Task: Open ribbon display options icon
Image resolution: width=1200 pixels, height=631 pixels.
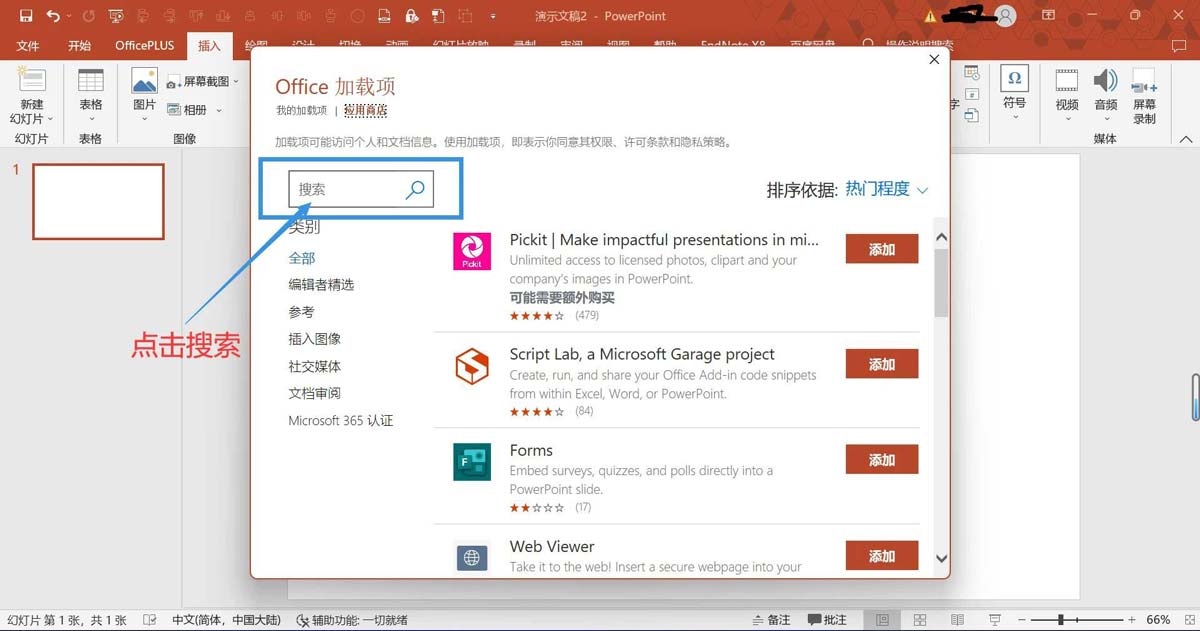Action: 1048,16
